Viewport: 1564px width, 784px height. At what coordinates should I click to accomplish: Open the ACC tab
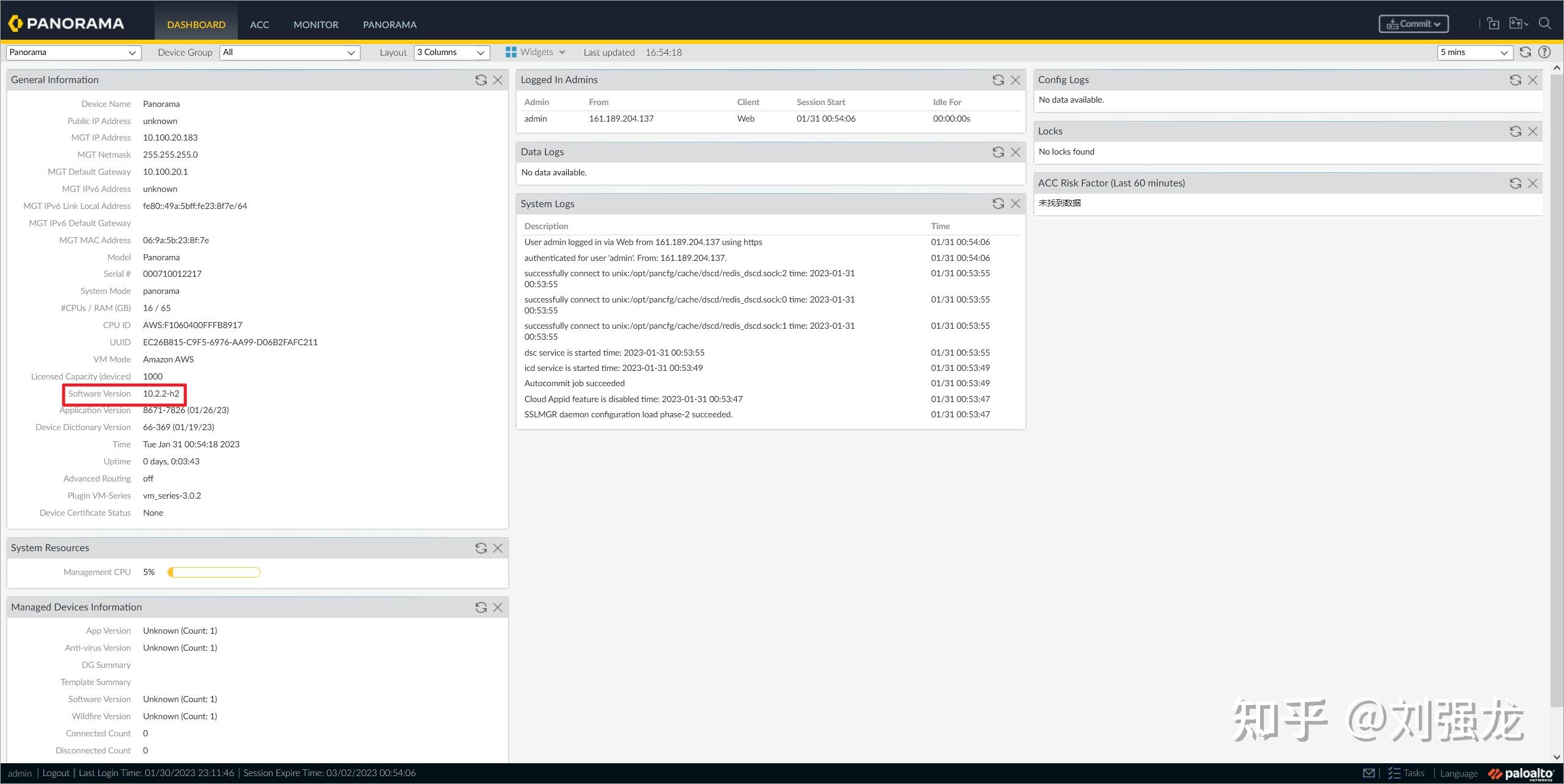click(x=259, y=24)
